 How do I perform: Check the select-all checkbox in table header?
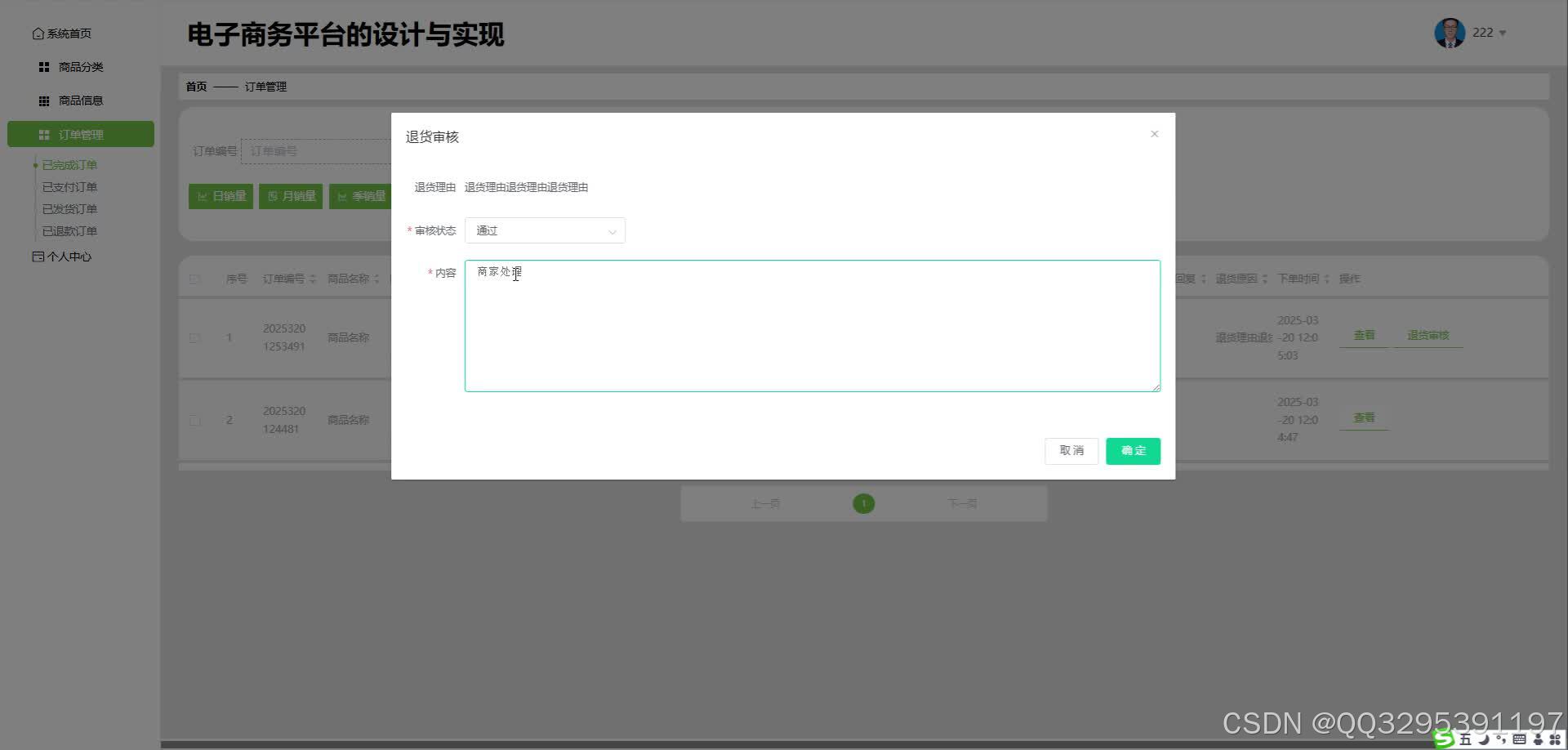pos(194,278)
